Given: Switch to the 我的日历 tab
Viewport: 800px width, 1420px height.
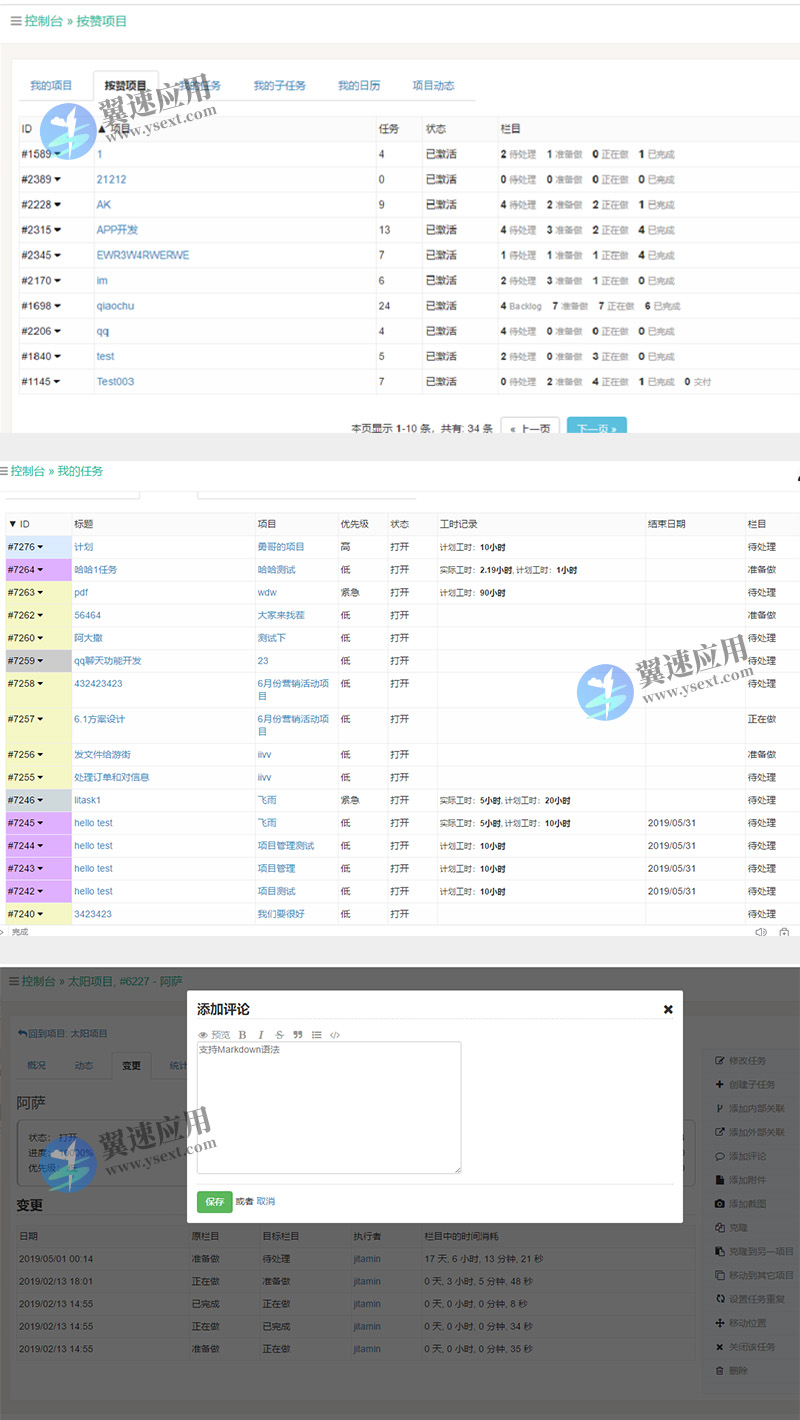Looking at the screenshot, I should 359,86.
